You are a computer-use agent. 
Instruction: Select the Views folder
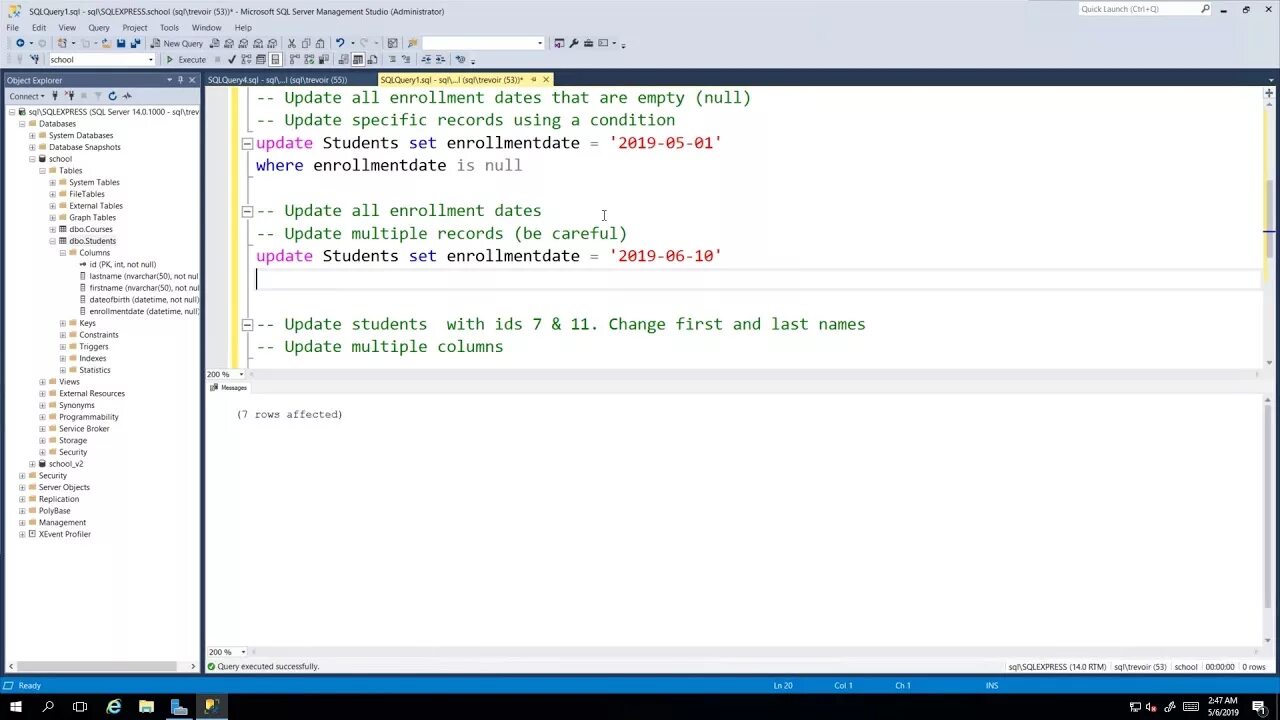pyautogui.click(x=69, y=382)
